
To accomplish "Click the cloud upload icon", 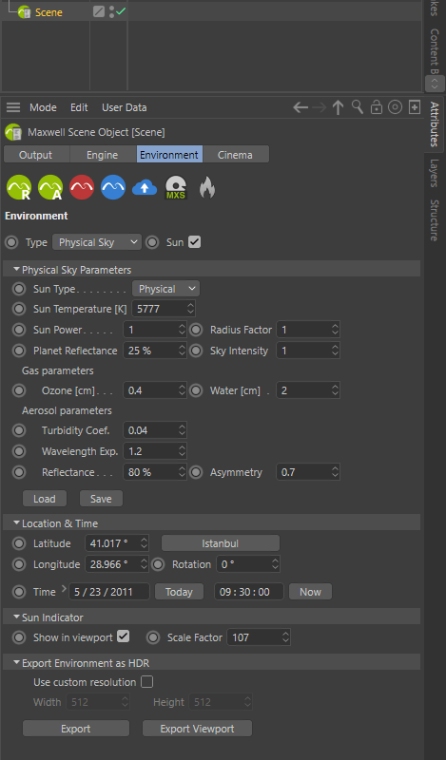I will [144, 188].
